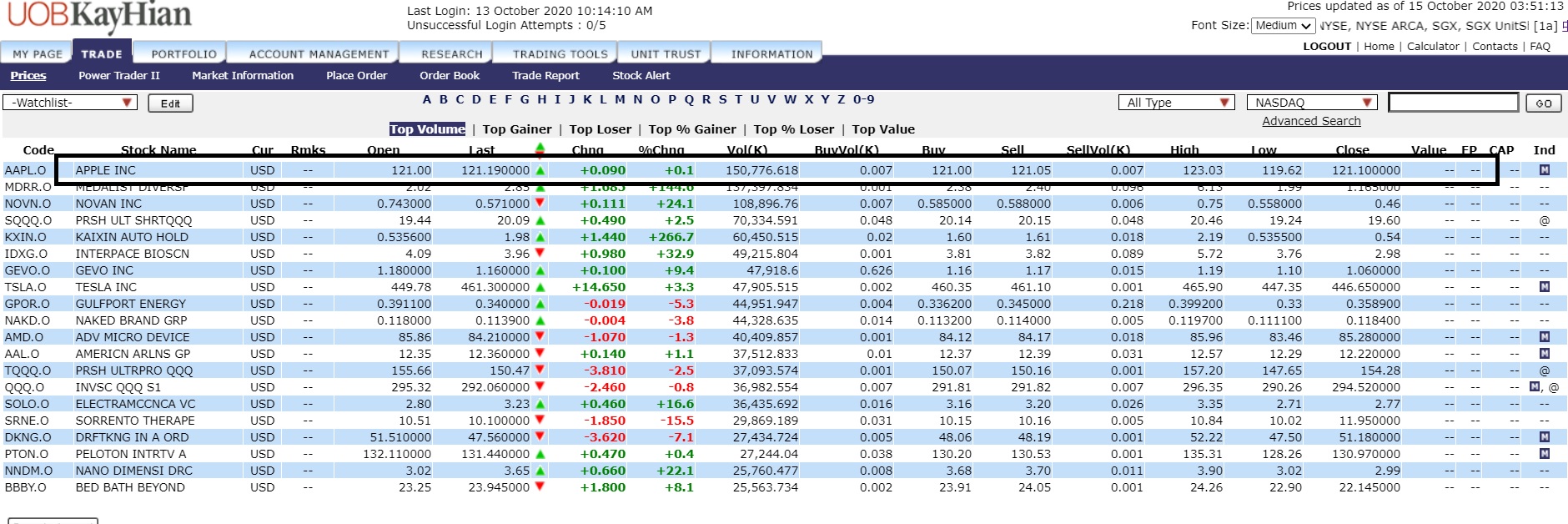Click the stock code NNDM.O
This screenshot has width=1568, height=524.
click(28, 471)
